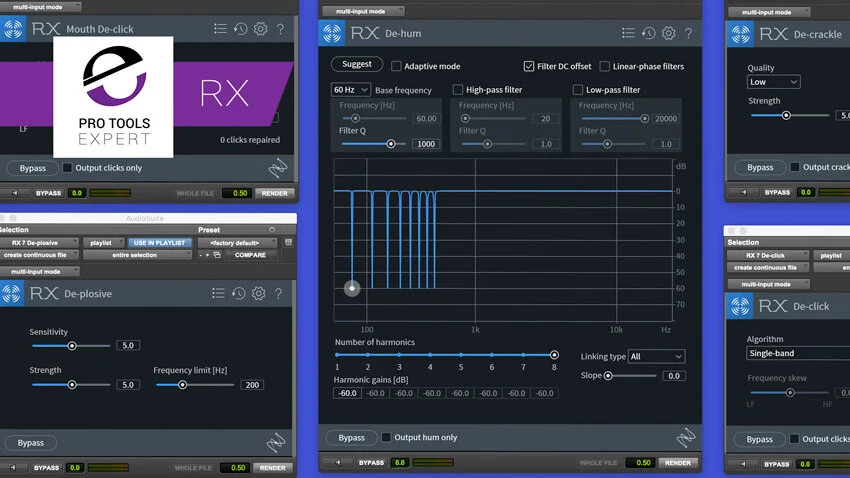Click waveform logo icon in Mouth De-click footer
This screenshot has width=850, height=478.
(x=278, y=169)
